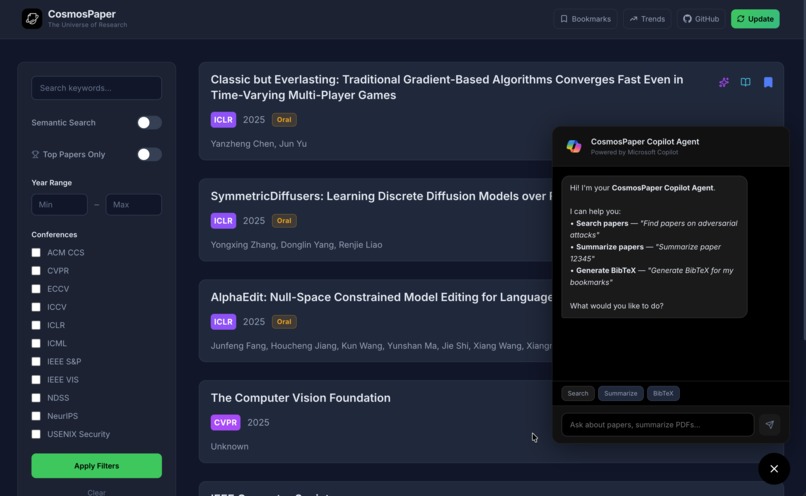Check the ECCV conference checkbox
The width and height of the screenshot is (806, 496).
coord(36,289)
